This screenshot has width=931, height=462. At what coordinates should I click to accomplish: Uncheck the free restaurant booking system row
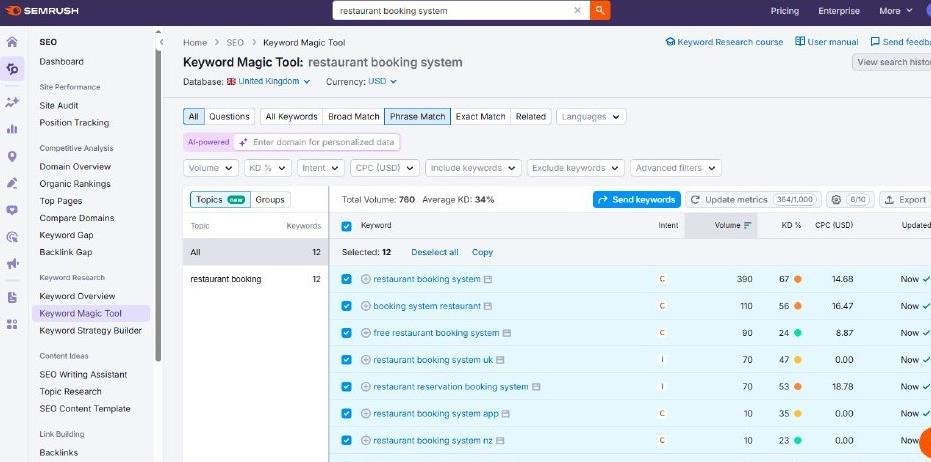(347, 333)
